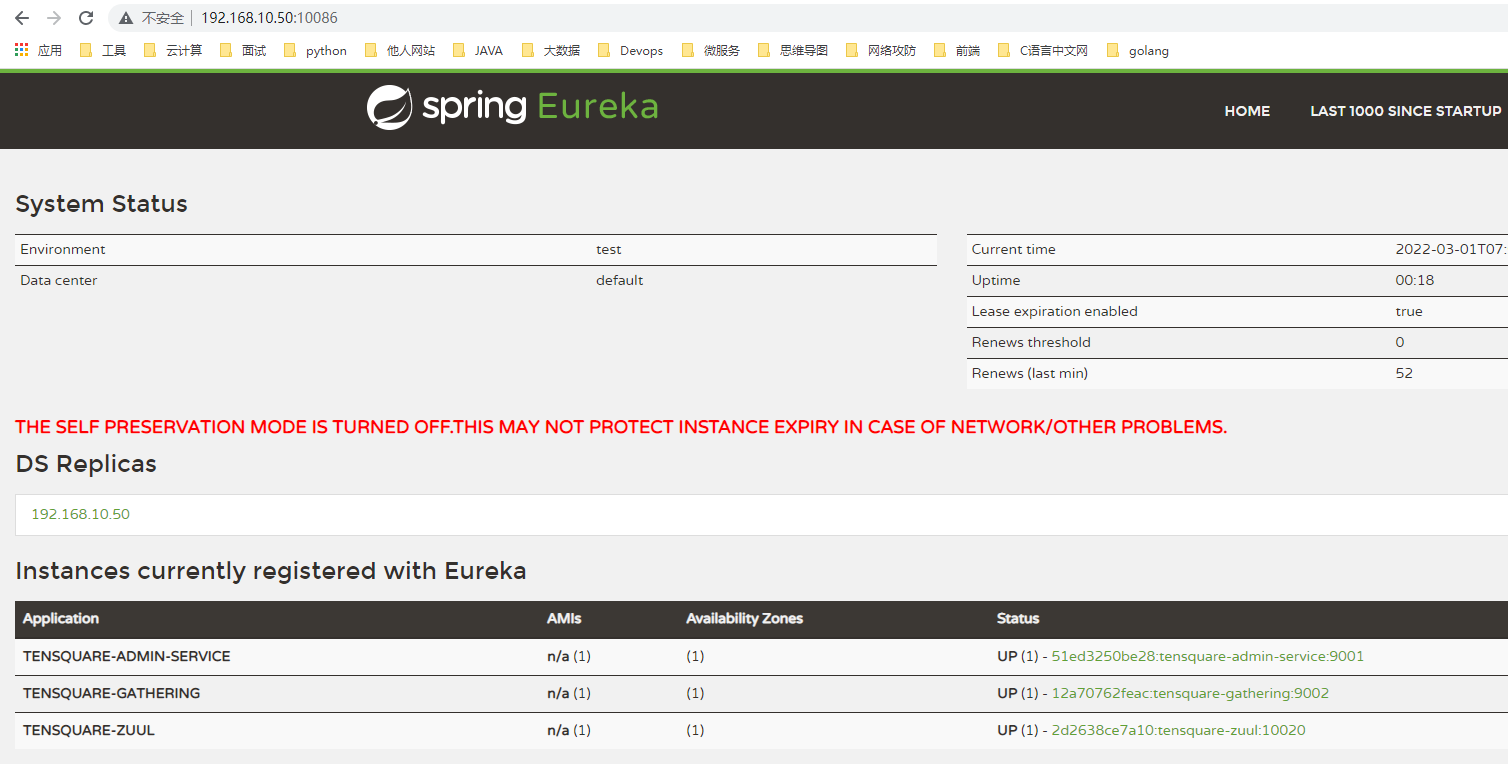Open the 网络攻防 bookmark folder
This screenshot has width=1508, height=764.
tap(880, 50)
